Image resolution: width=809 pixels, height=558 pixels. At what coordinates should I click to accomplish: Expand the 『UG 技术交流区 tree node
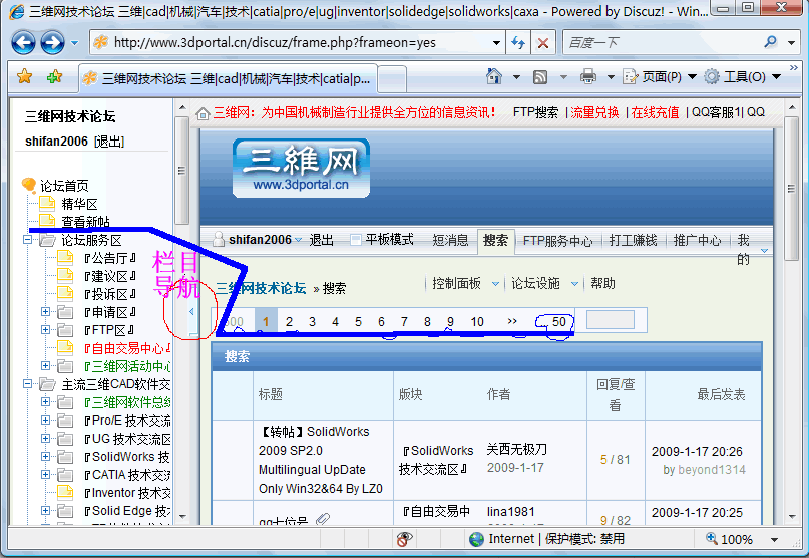pyautogui.click(x=45, y=438)
